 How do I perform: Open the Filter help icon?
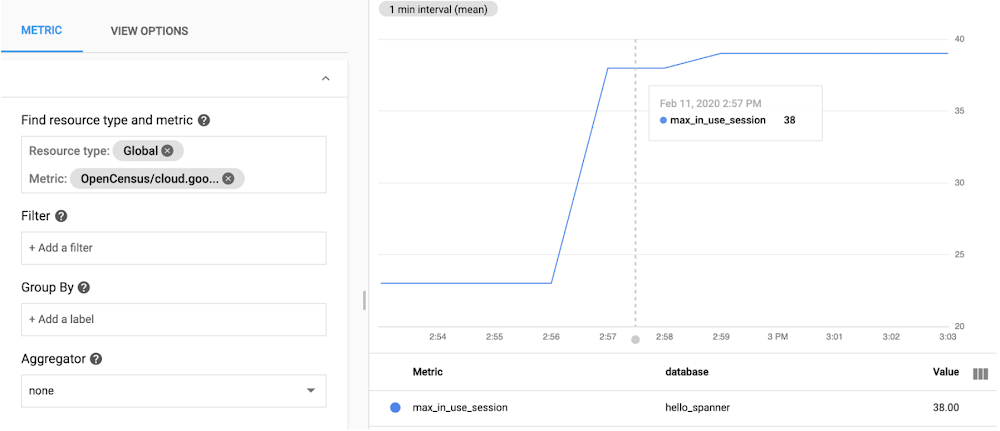[x=61, y=216]
